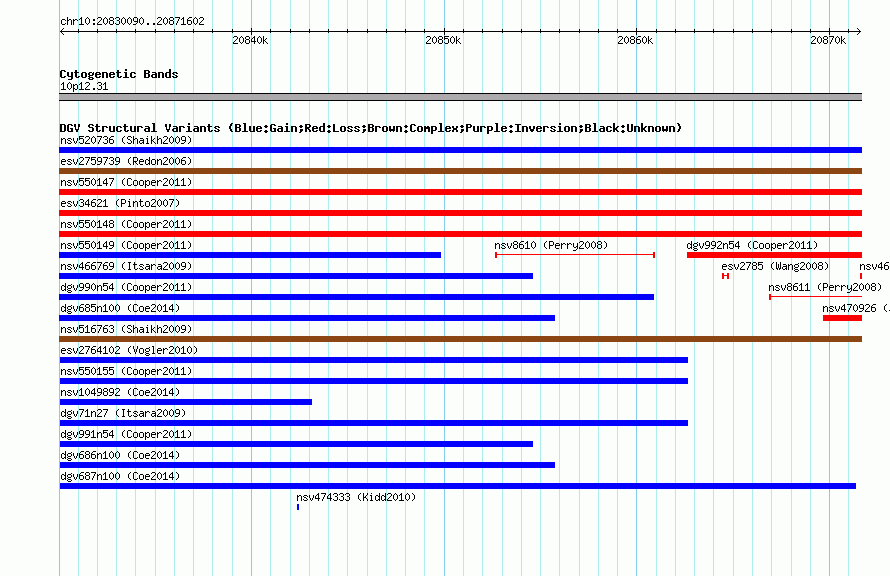This screenshot has width=890, height=576.
Task: Click the 20850k ruler tick label
Action: [x=443, y=40]
